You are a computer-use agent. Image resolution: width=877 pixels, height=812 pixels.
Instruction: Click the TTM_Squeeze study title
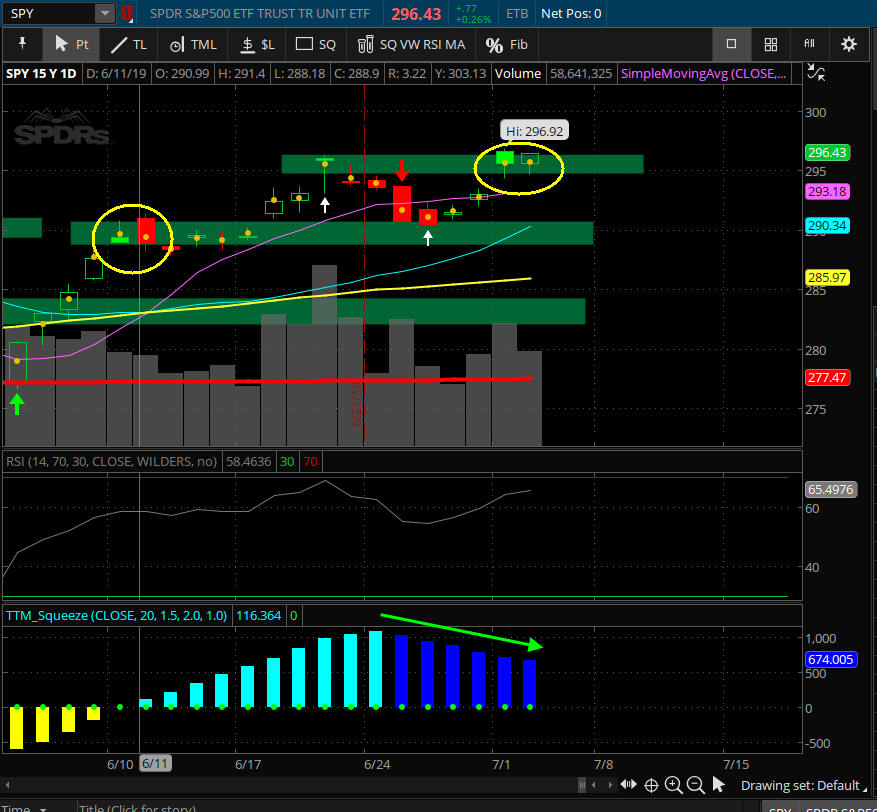coord(116,615)
